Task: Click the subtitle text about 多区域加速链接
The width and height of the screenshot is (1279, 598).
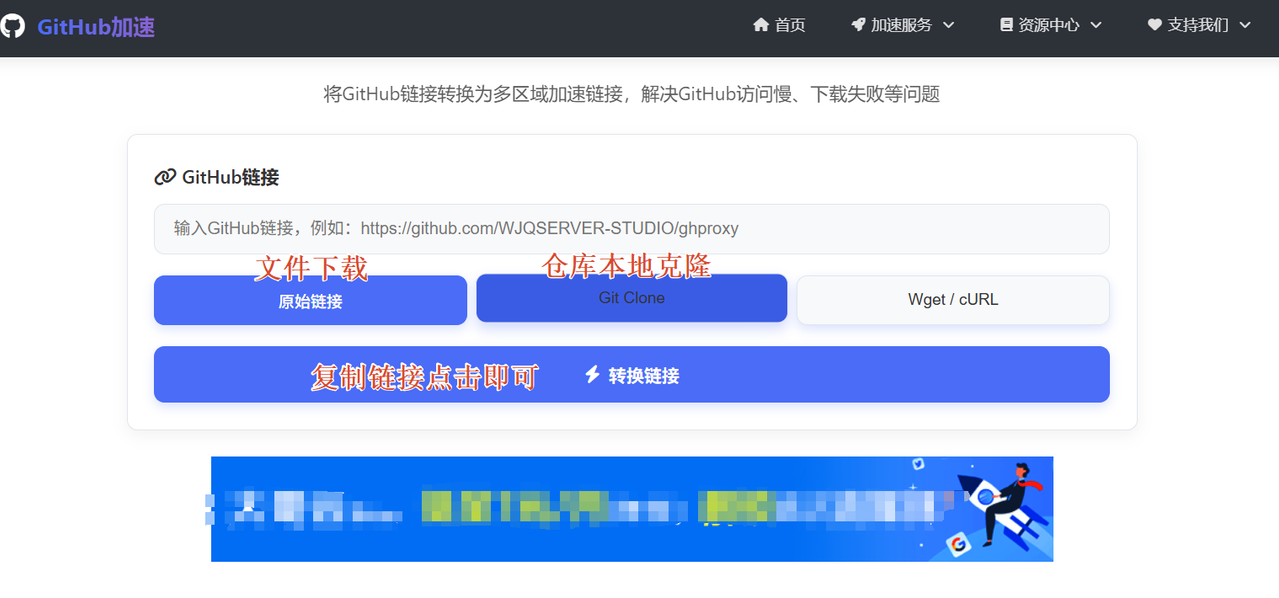Action: (631, 95)
